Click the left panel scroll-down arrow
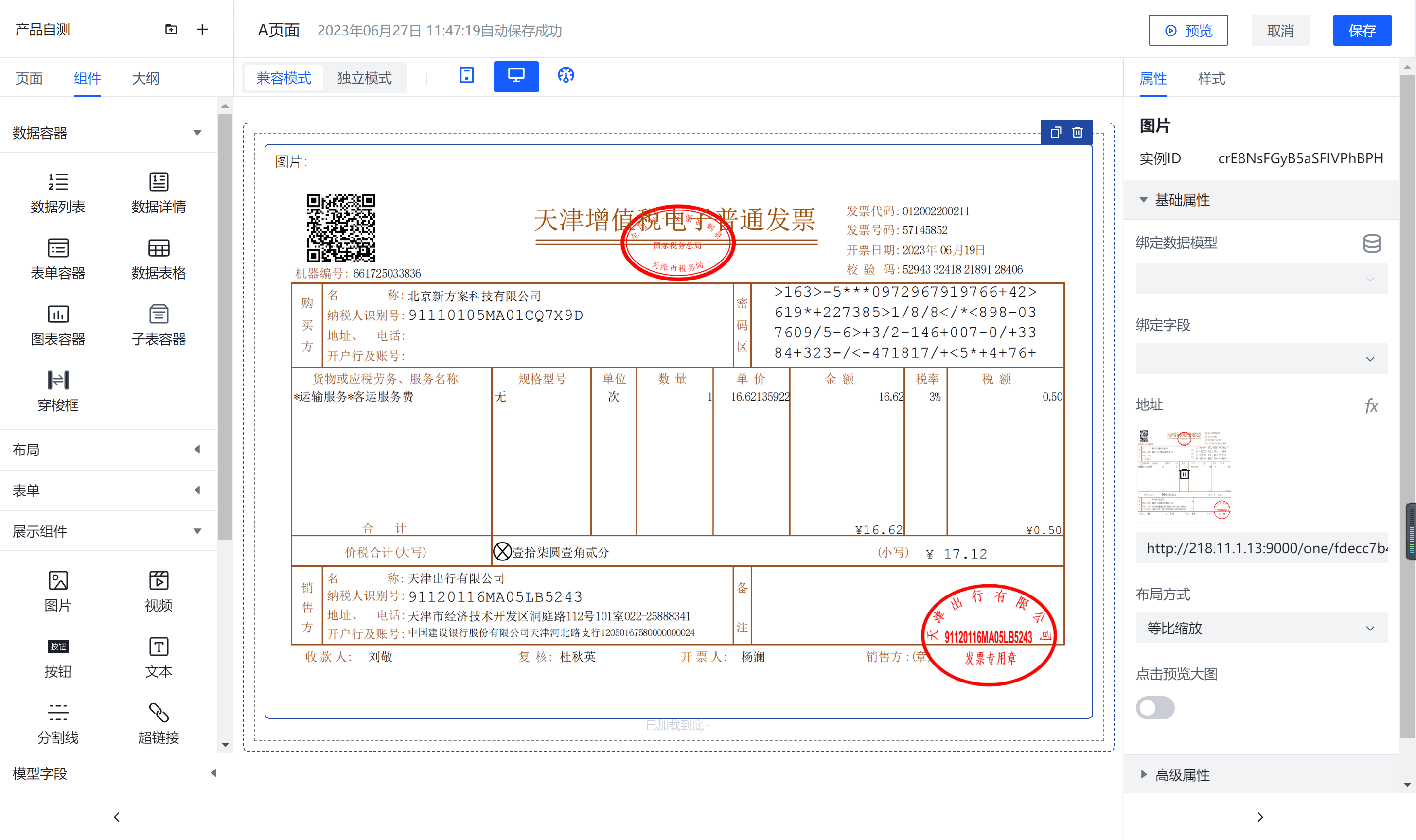Viewport: 1416px width, 840px height. (x=225, y=745)
